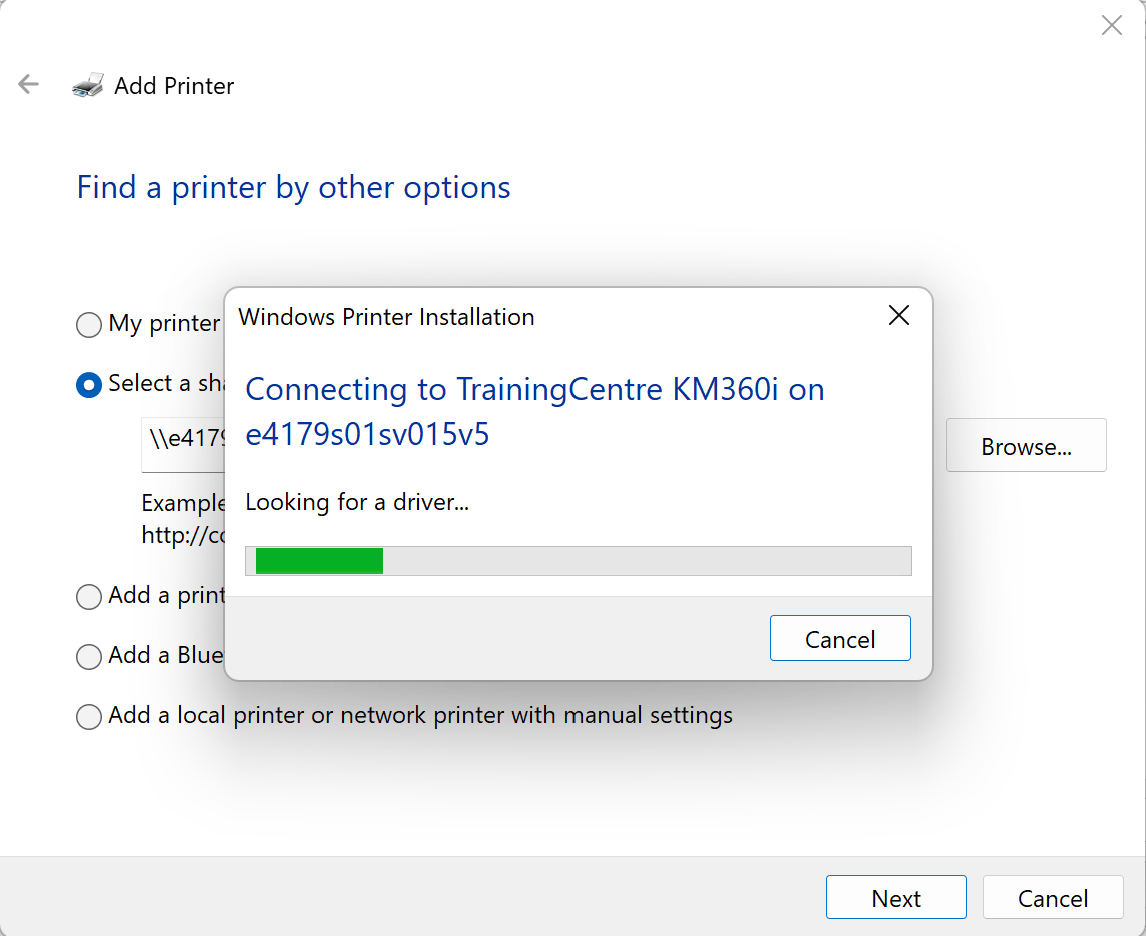
Task: Click the shared printer path input field
Action: pos(183,445)
